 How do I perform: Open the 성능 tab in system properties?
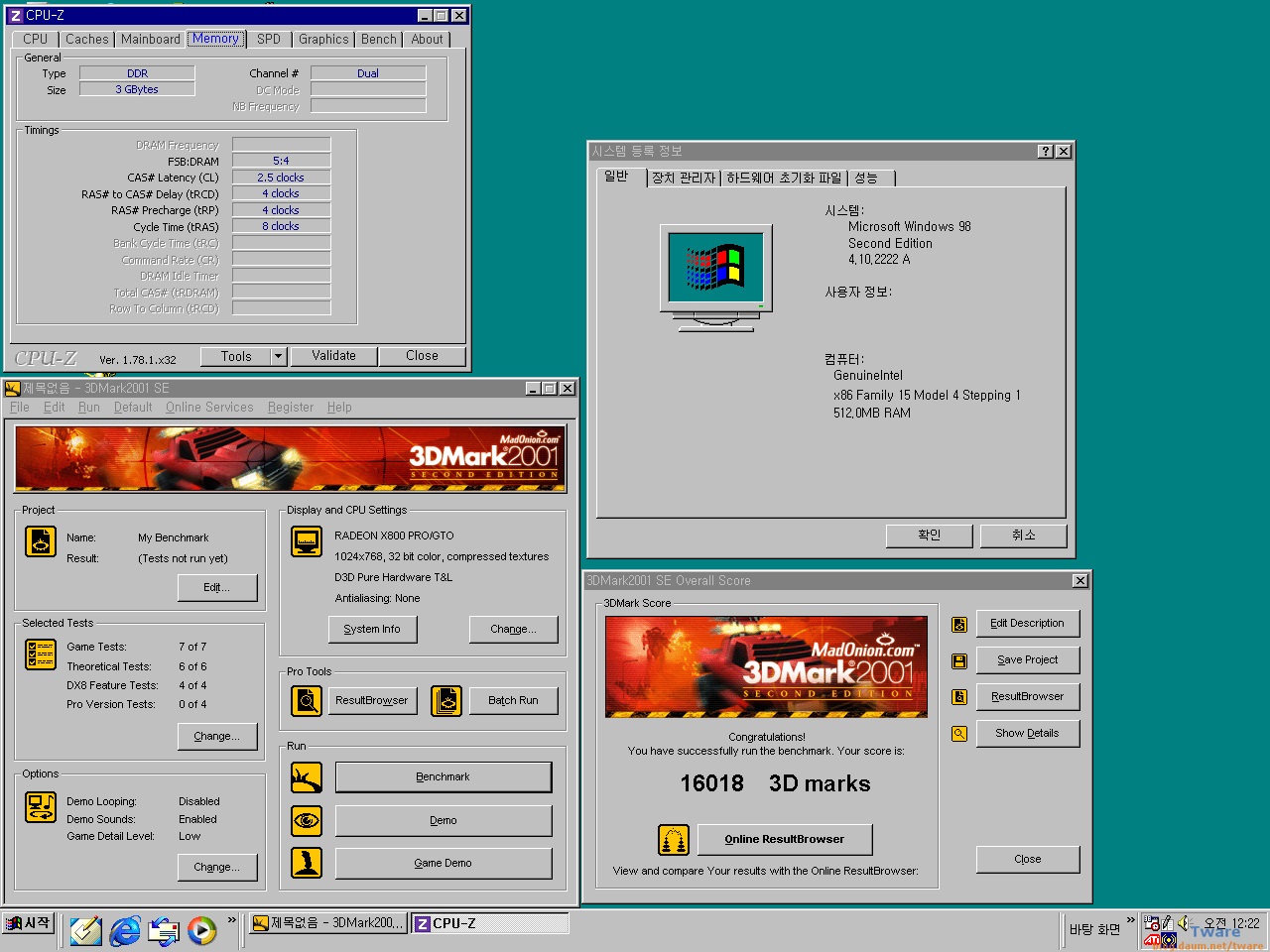[x=870, y=178]
